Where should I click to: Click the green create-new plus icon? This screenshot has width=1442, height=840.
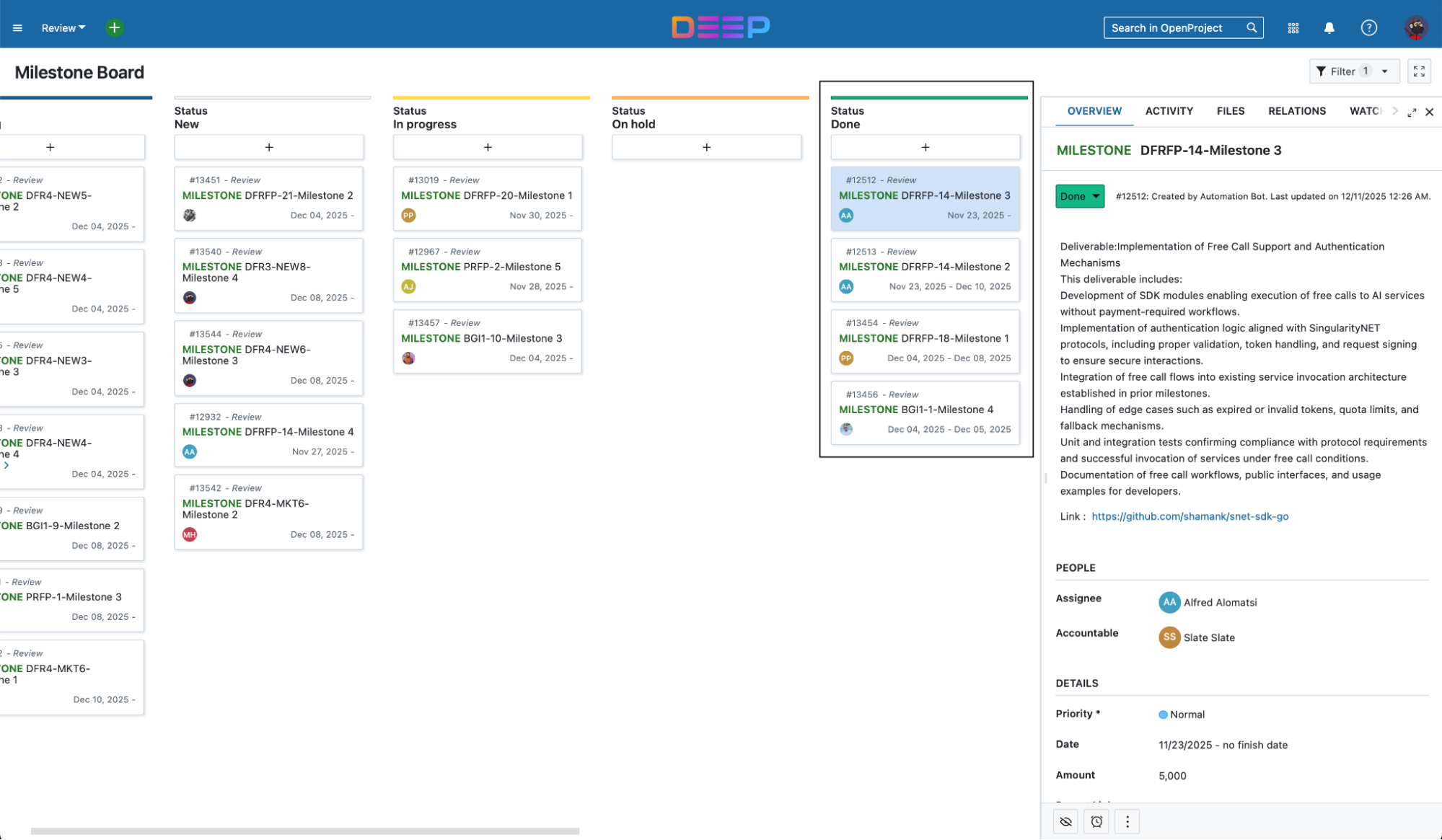coord(114,28)
